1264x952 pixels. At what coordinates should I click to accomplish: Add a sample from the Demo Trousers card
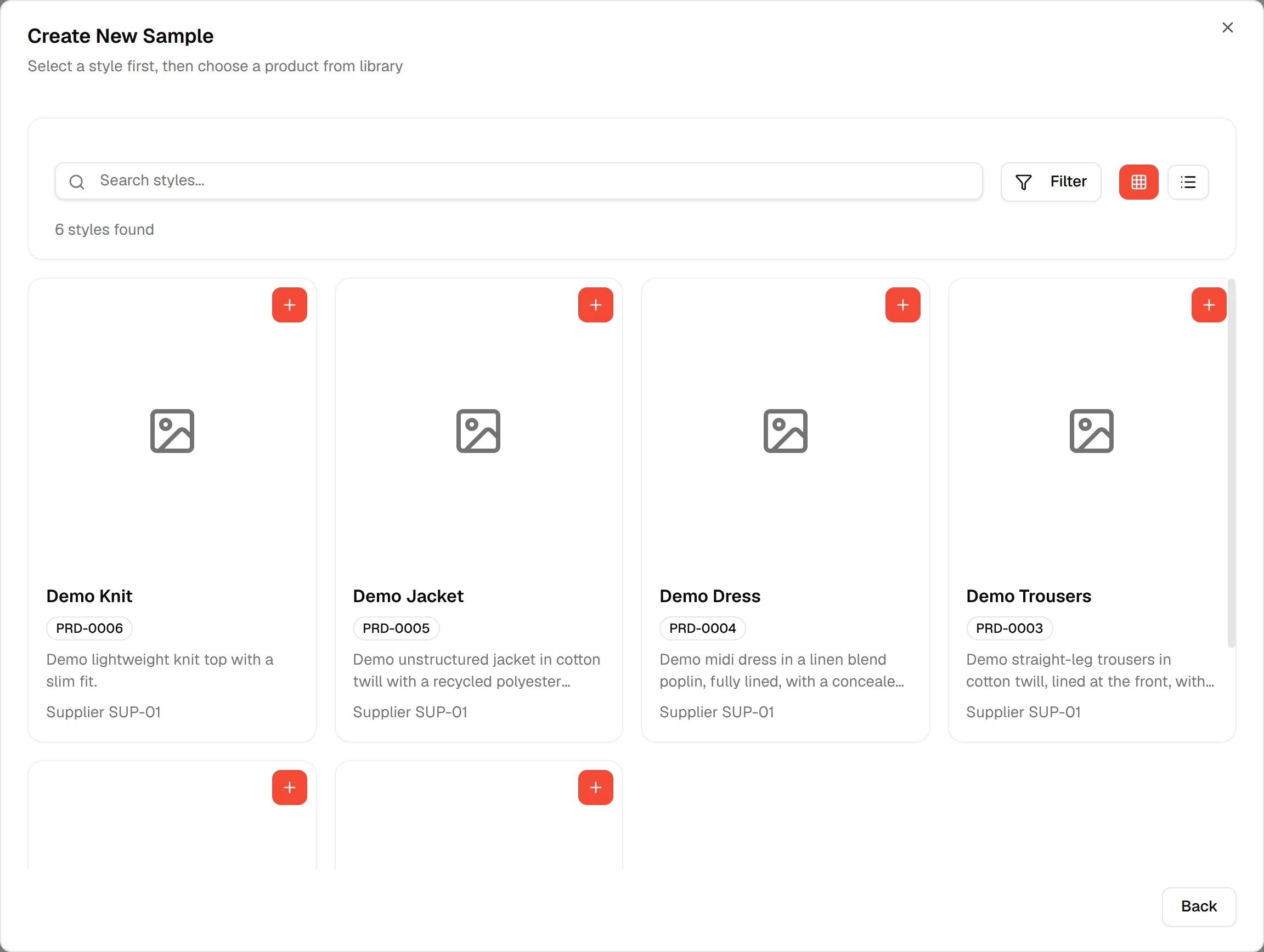pyautogui.click(x=1209, y=305)
